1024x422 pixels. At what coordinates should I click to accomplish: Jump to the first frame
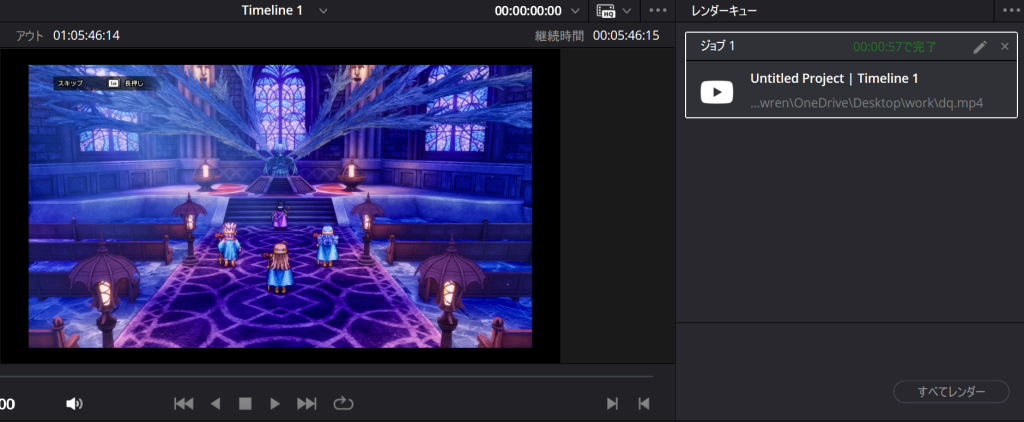pyautogui.click(x=184, y=403)
